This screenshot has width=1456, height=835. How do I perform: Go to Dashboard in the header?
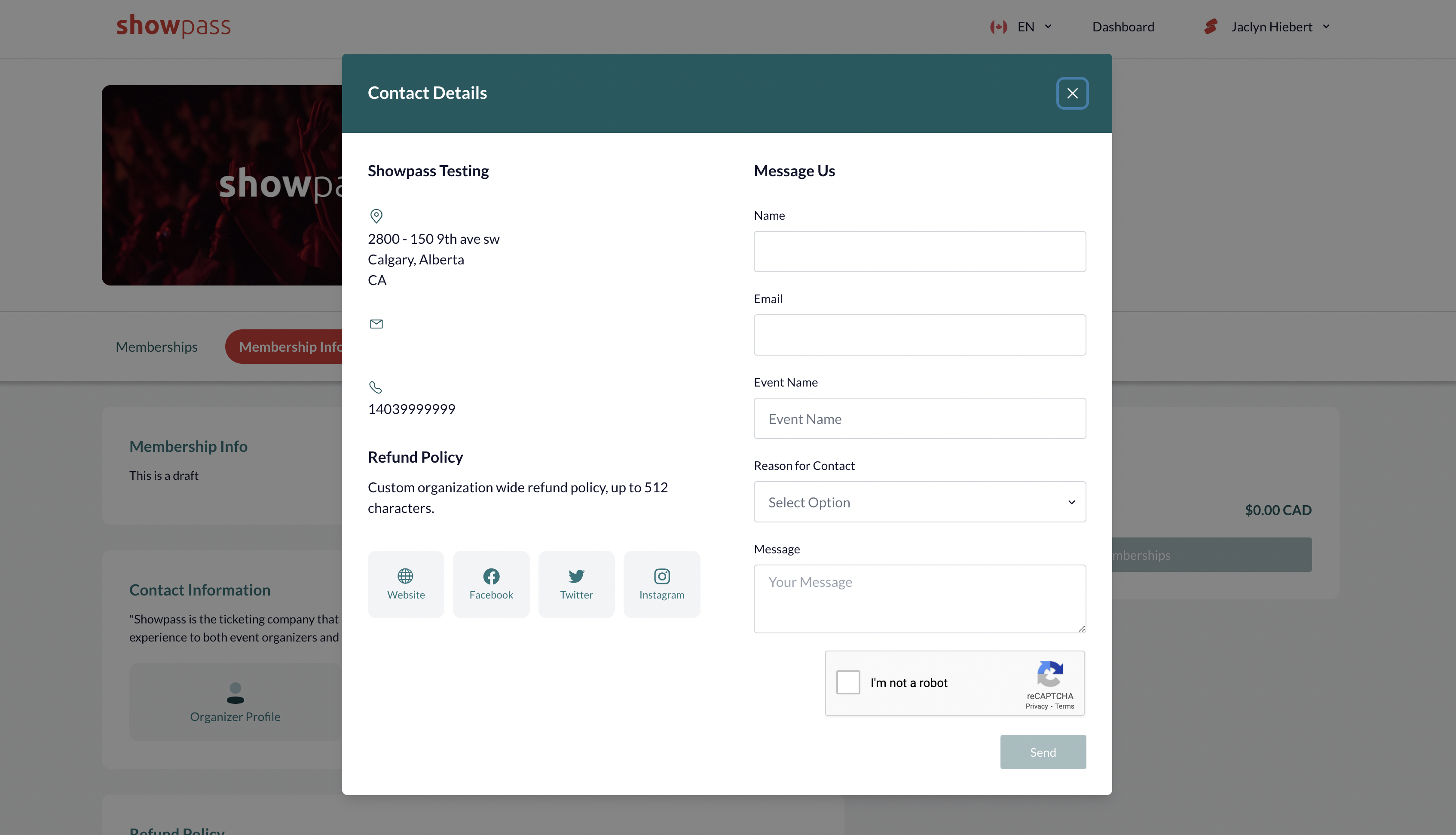[x=1123, y=27]
